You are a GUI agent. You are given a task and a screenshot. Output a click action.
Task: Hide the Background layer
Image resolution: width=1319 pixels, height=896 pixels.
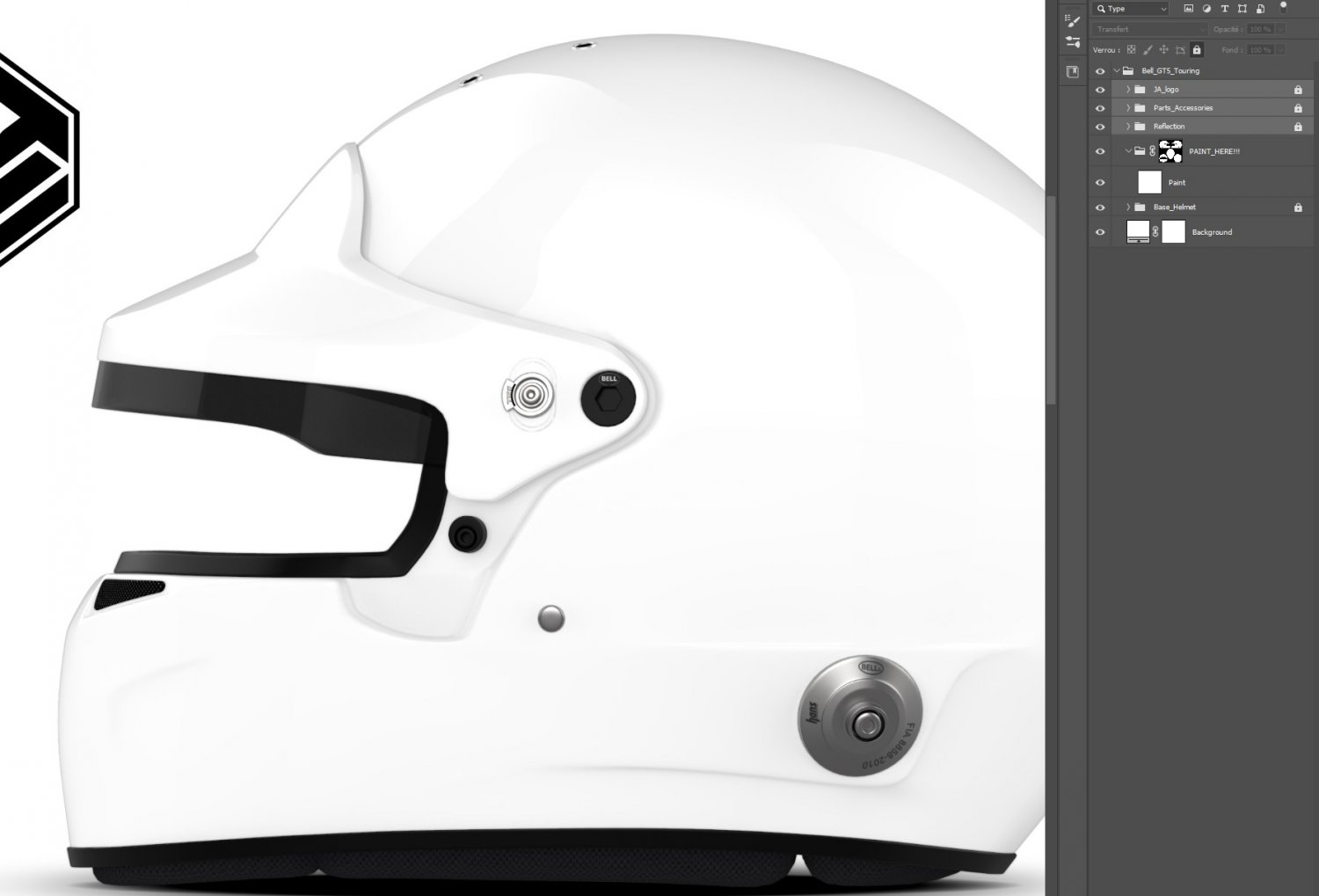(1099, 231)
